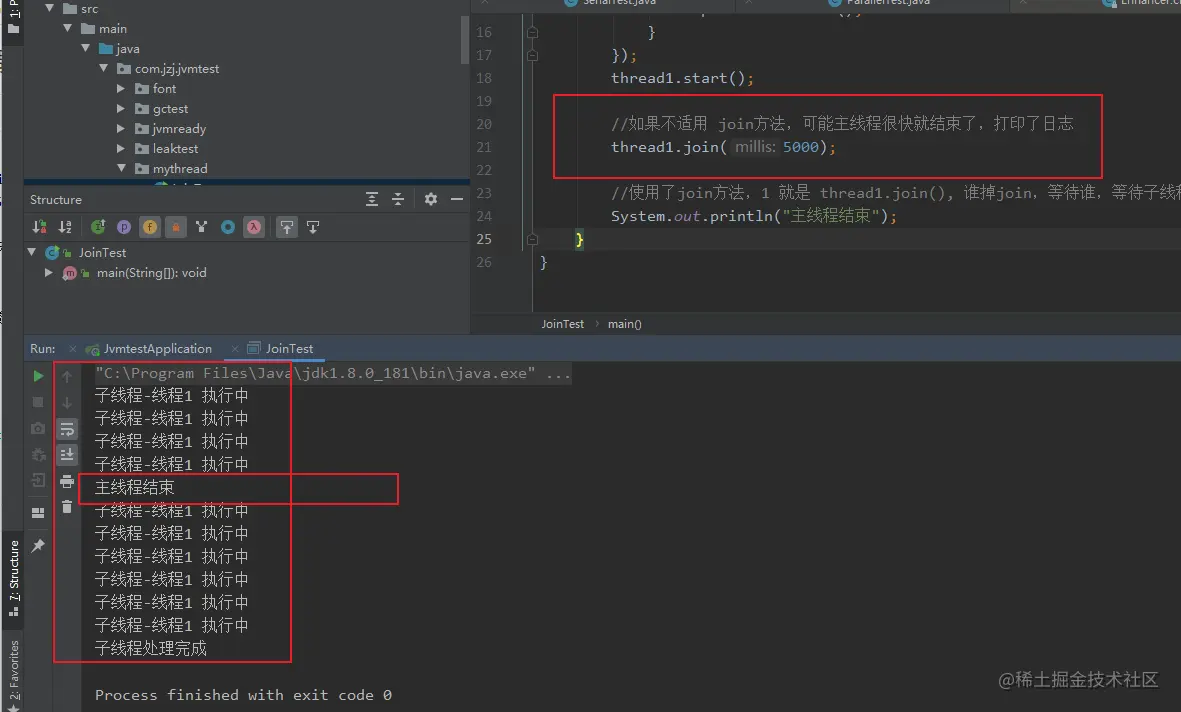Viewport: 1181px width, 712px height.
Task: Click the Stop process square icon
Action: [38, 402]
